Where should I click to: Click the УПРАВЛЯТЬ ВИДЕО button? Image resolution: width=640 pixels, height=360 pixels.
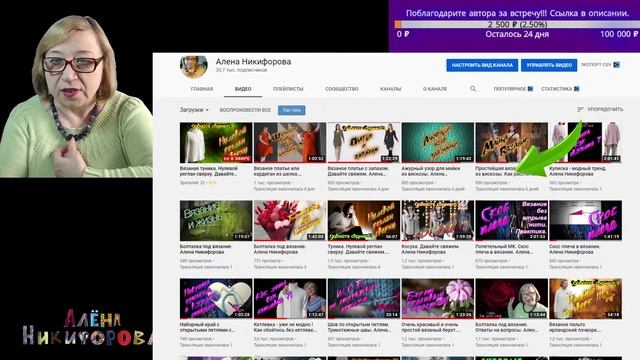549,65
